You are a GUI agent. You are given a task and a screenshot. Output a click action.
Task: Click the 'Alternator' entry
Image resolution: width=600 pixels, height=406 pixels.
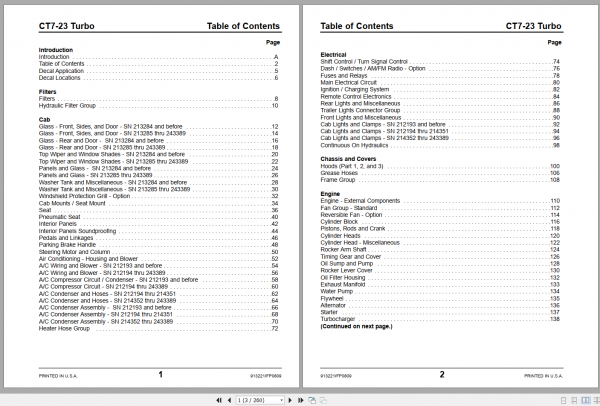[333, 305]
